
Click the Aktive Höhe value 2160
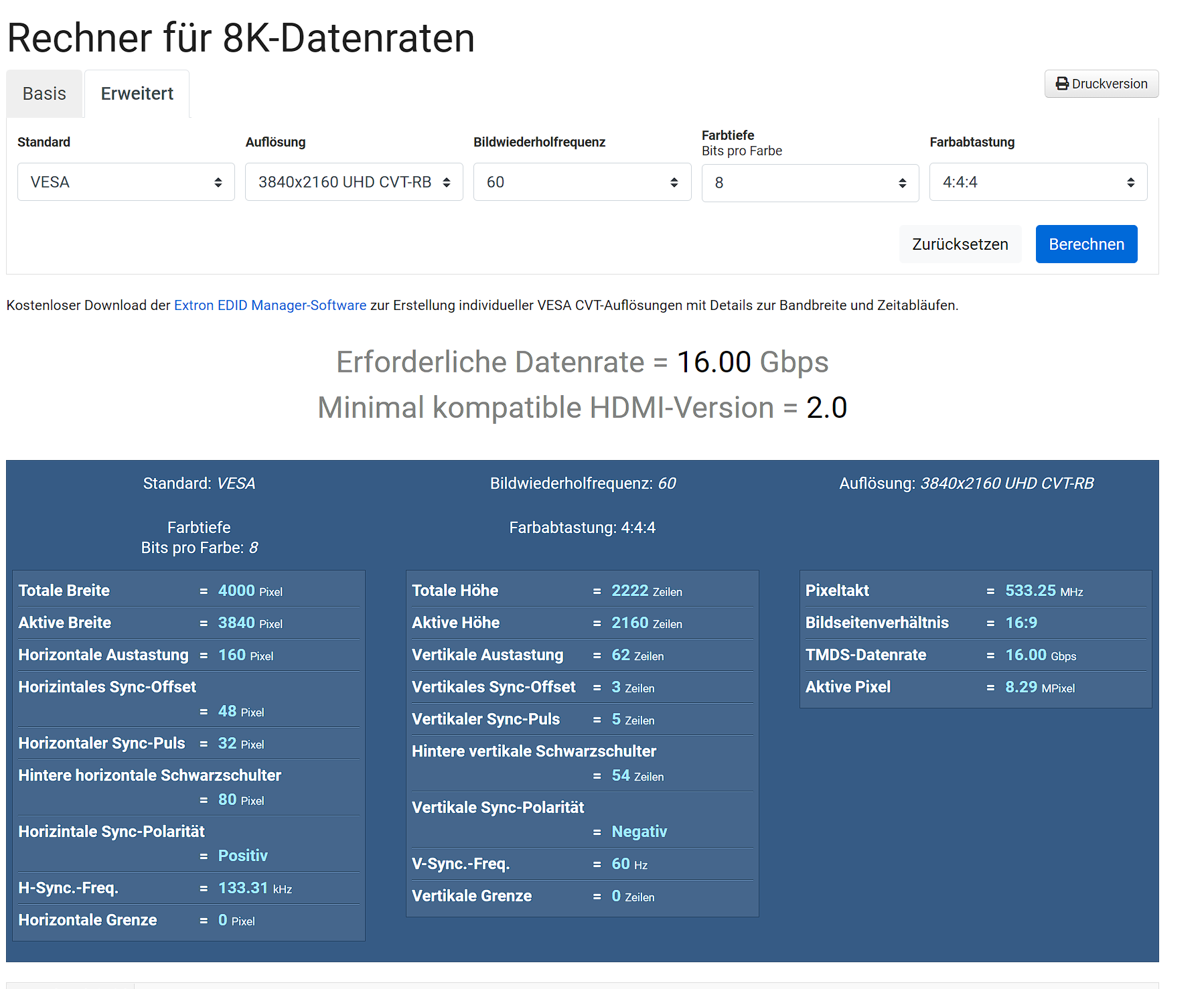click(630, 623)
